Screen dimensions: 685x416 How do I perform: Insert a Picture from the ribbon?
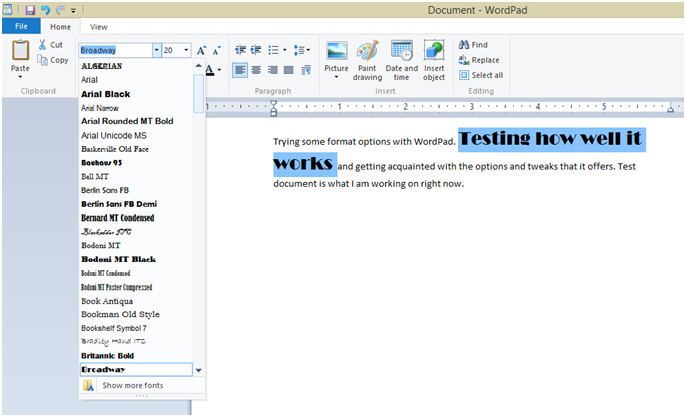click(336, 60)
